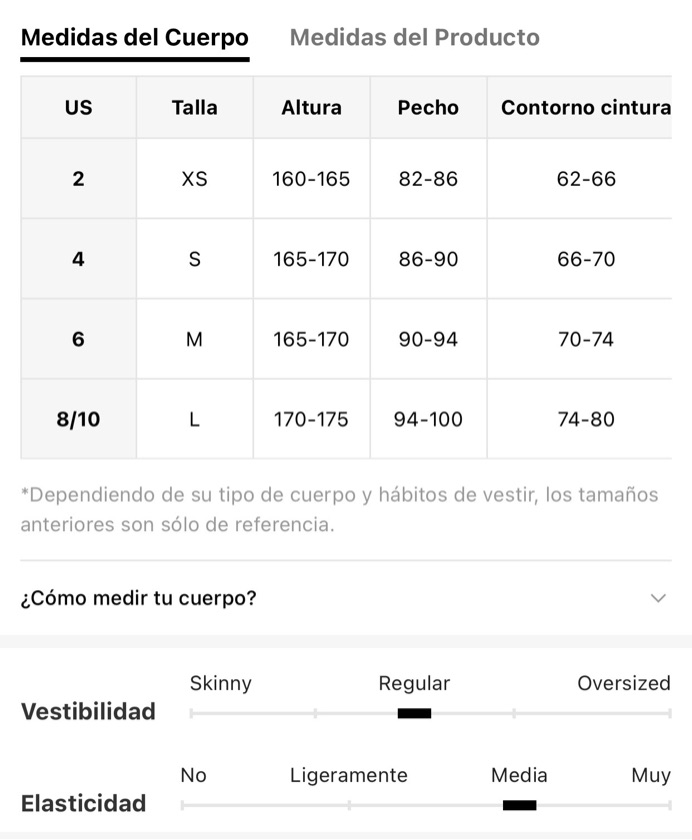The width and height of the screenshot is (692, 840).
Task: Select the US size 2 row header
Action: [x=78, y=178]
